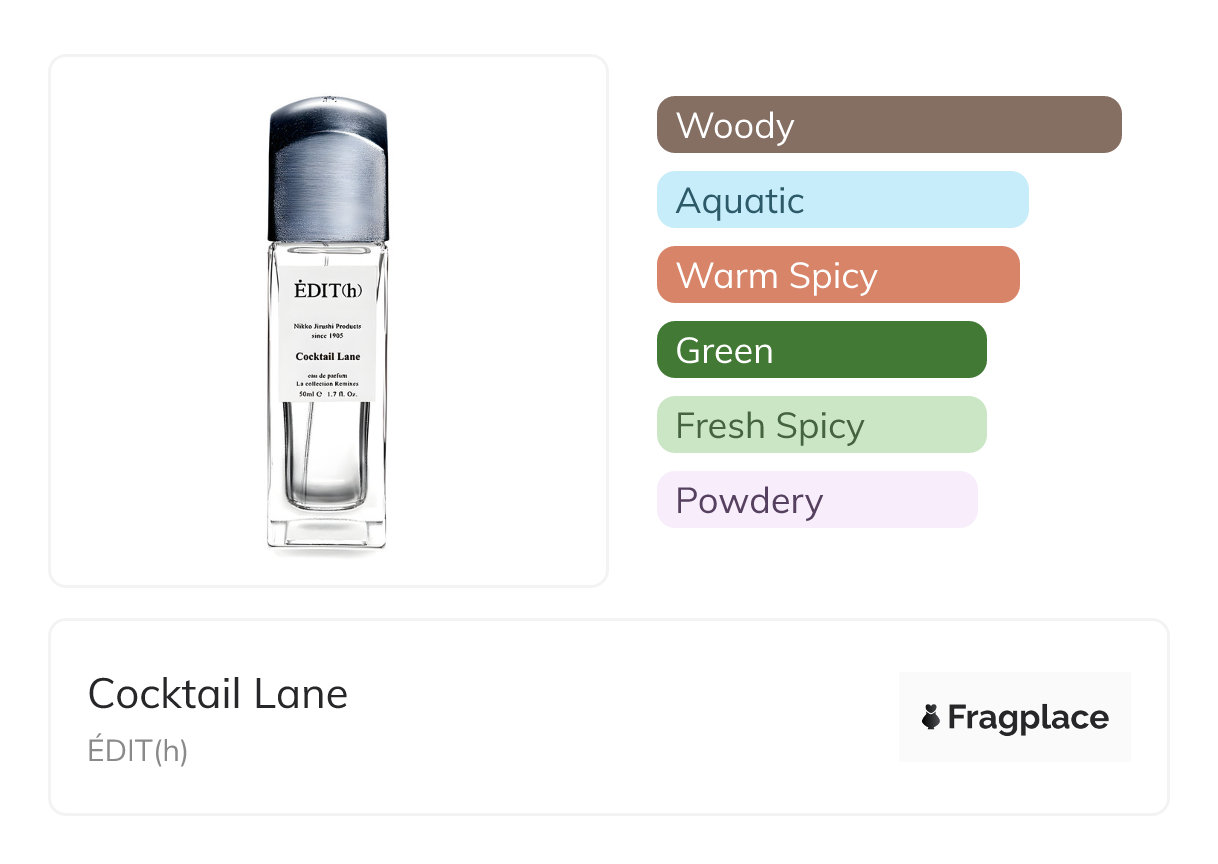Click the Fragplace perfume bottle logo icon
The image size is (1218, 864).
point(931,717)
